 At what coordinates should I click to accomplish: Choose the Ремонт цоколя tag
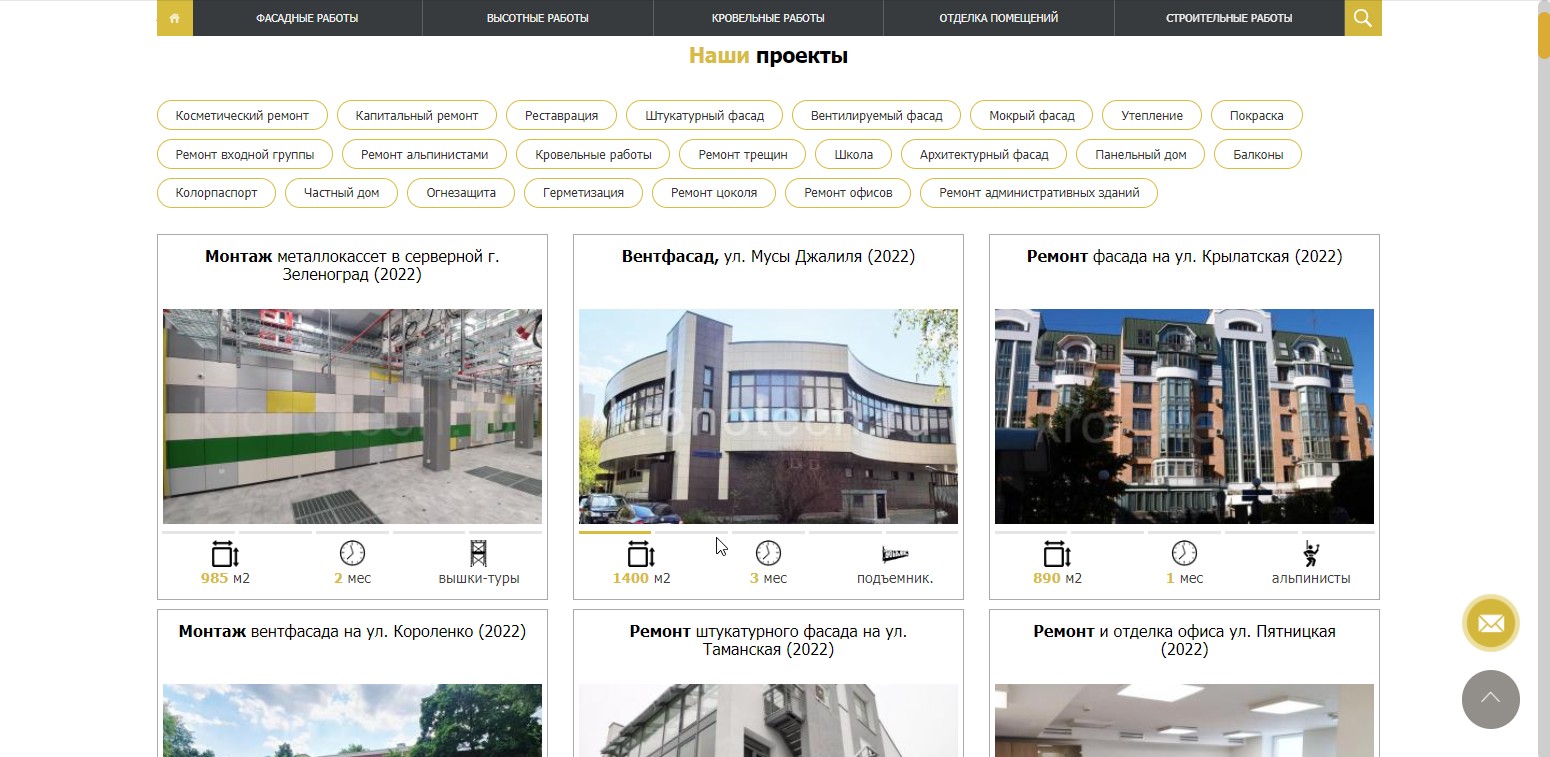[x=714, y=193]
